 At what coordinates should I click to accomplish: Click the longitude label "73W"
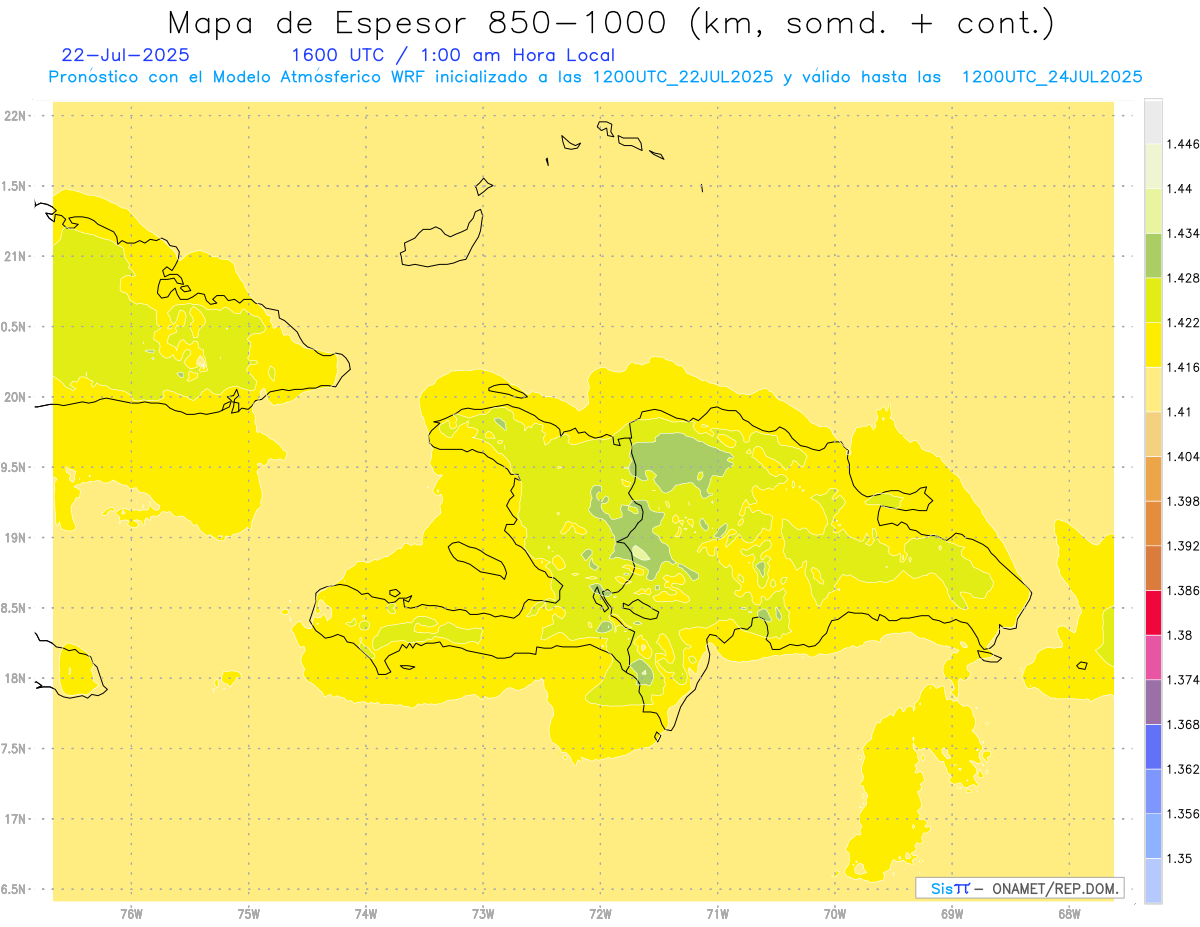483,913
